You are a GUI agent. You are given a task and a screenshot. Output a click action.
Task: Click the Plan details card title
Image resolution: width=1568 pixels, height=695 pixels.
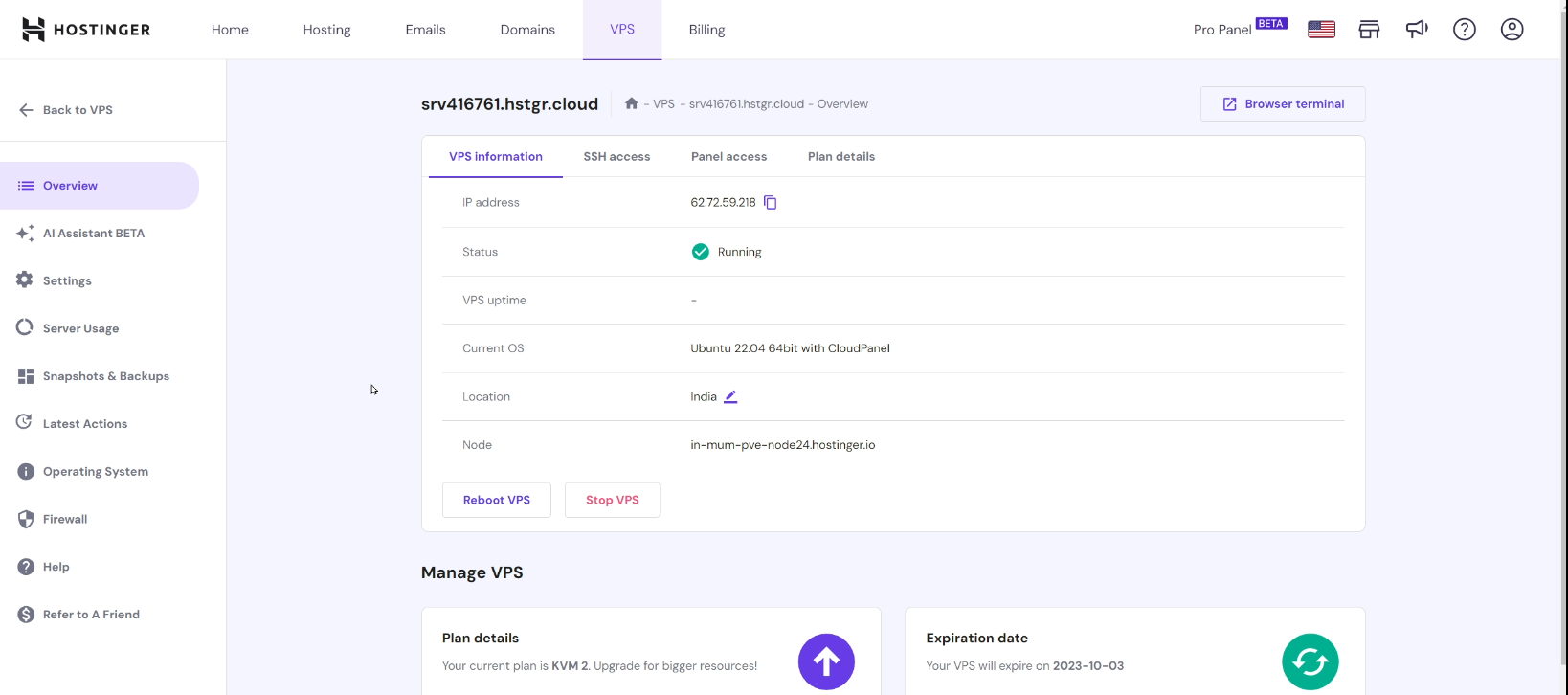[481, 639]
